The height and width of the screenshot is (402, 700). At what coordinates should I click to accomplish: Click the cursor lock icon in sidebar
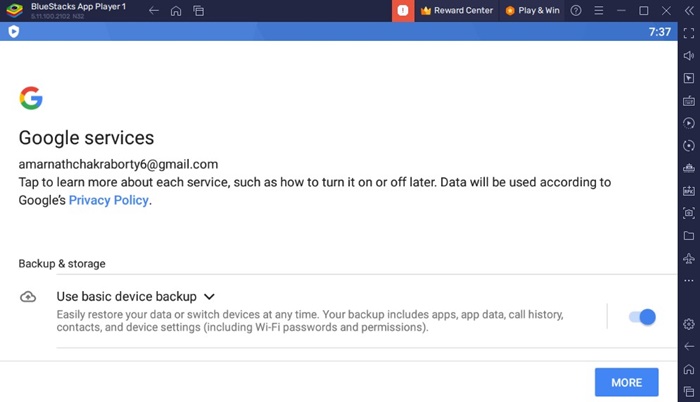[x=689, y=78]
